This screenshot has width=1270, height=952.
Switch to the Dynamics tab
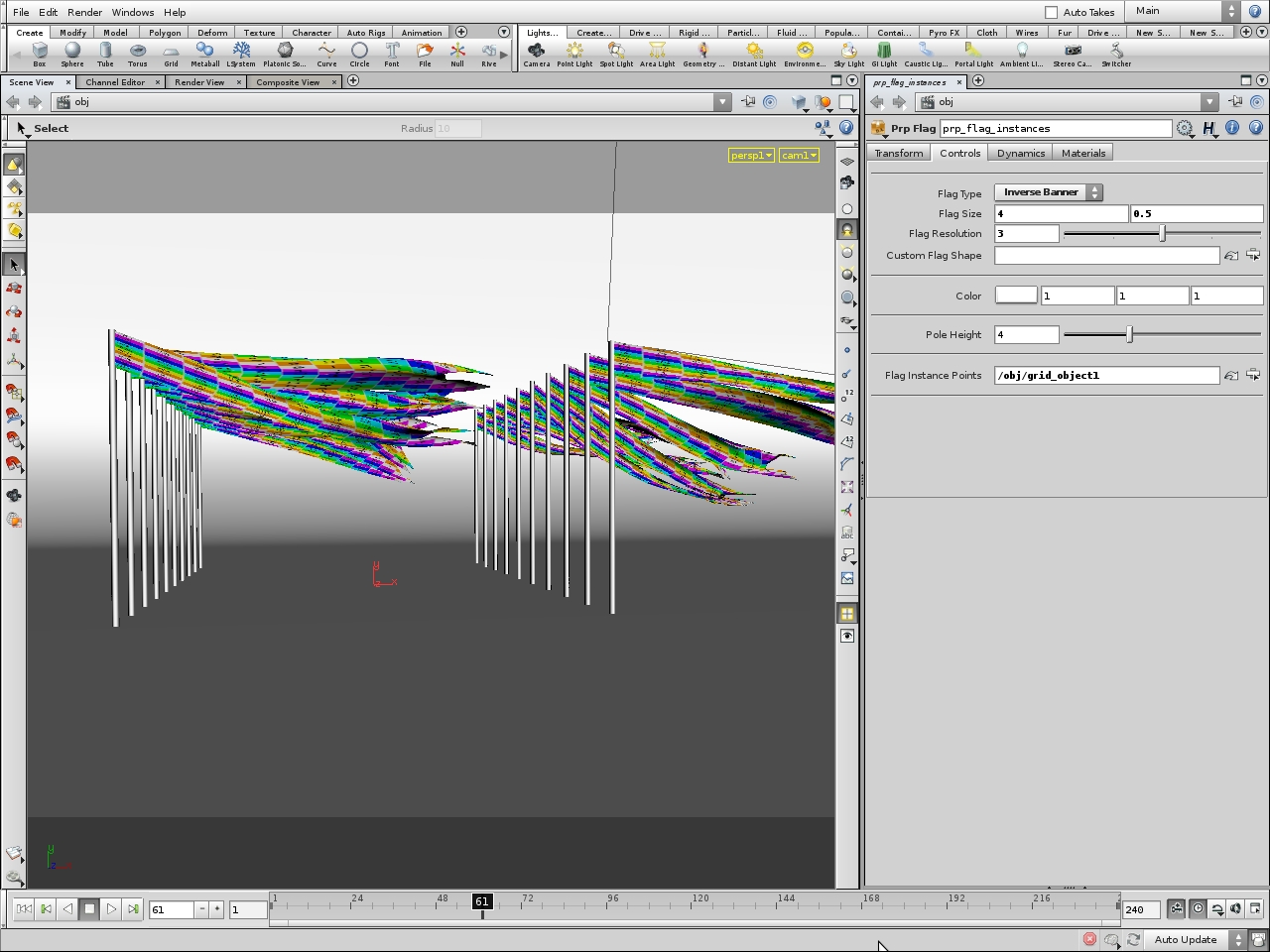coord(1021,153)
